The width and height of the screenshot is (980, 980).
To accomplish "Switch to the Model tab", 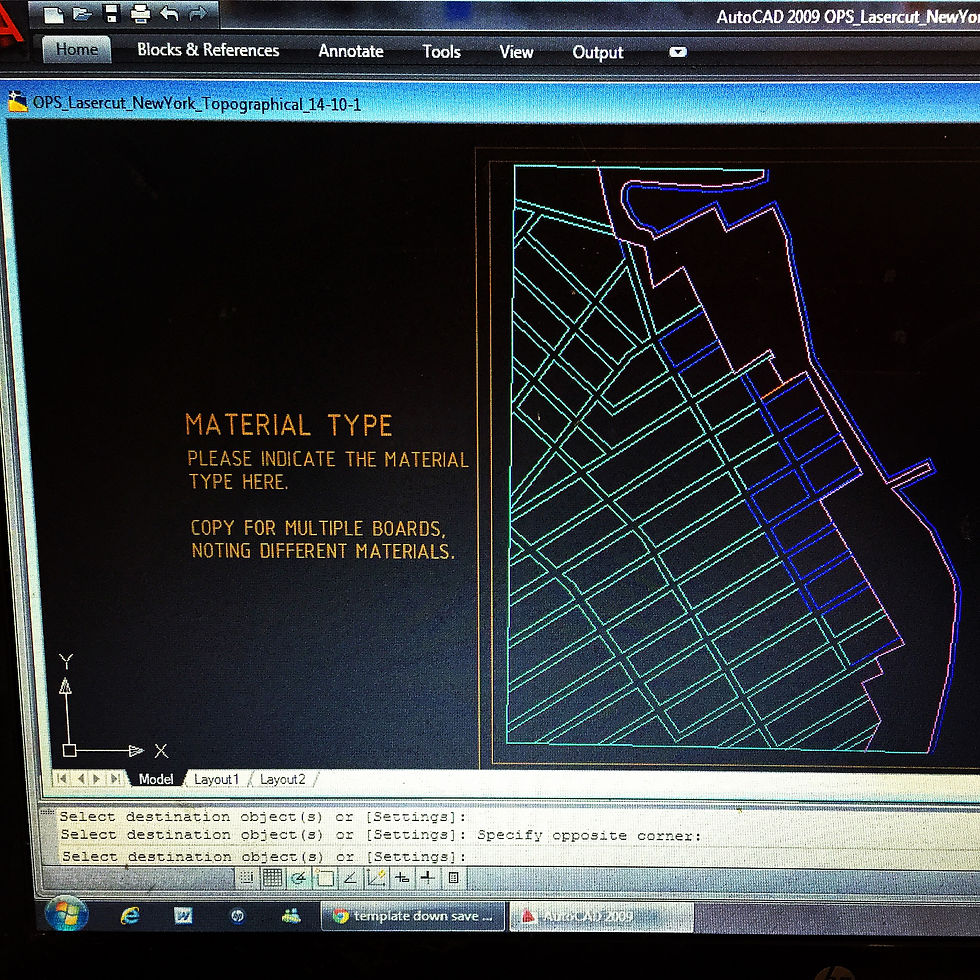I will (x=156, y=779).
